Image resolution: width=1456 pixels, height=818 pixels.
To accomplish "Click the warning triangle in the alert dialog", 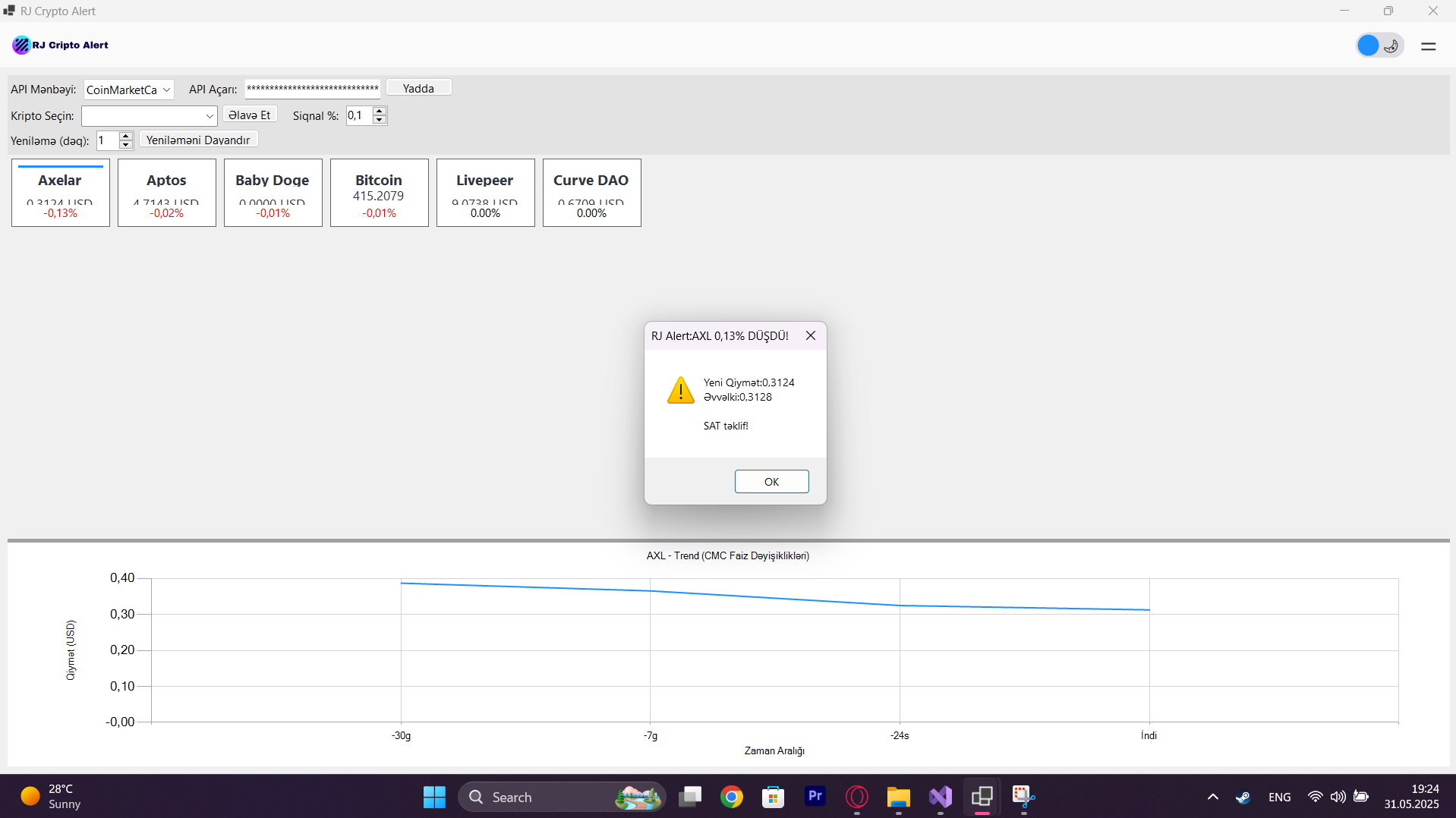I will coord(680,389).
